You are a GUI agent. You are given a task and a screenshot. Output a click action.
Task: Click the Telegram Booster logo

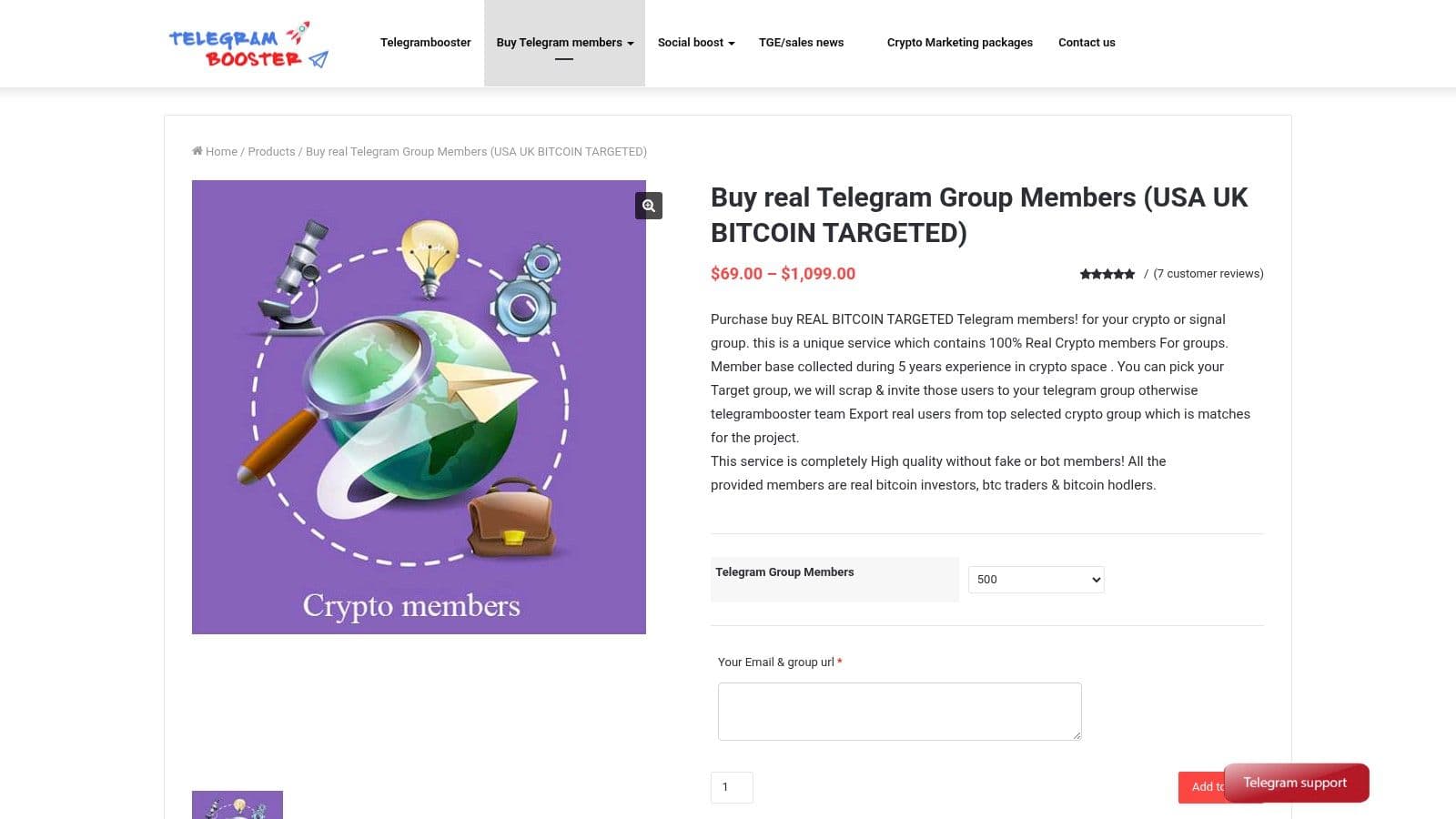(248, 45)
